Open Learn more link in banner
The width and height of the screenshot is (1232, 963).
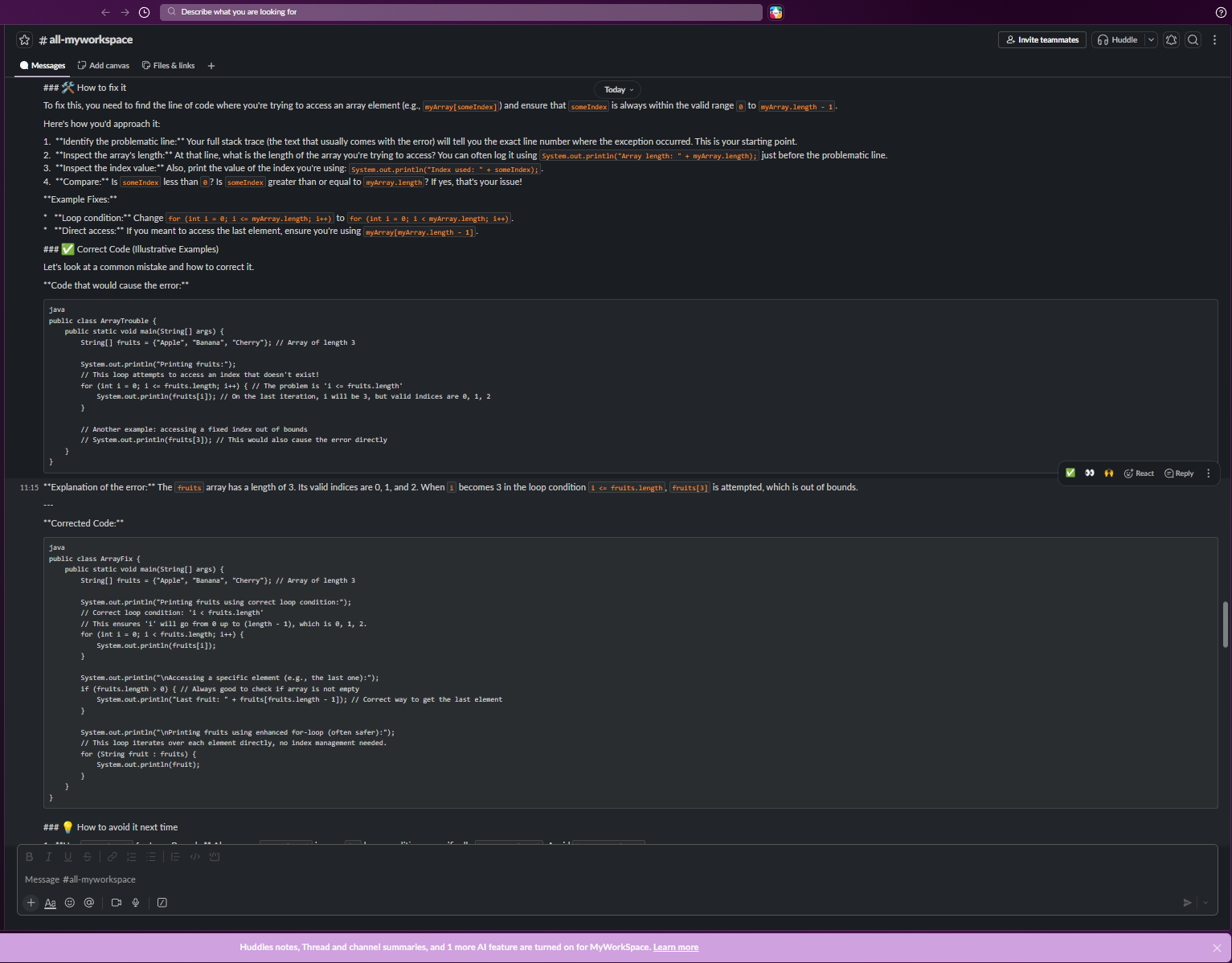pos(676,947)
